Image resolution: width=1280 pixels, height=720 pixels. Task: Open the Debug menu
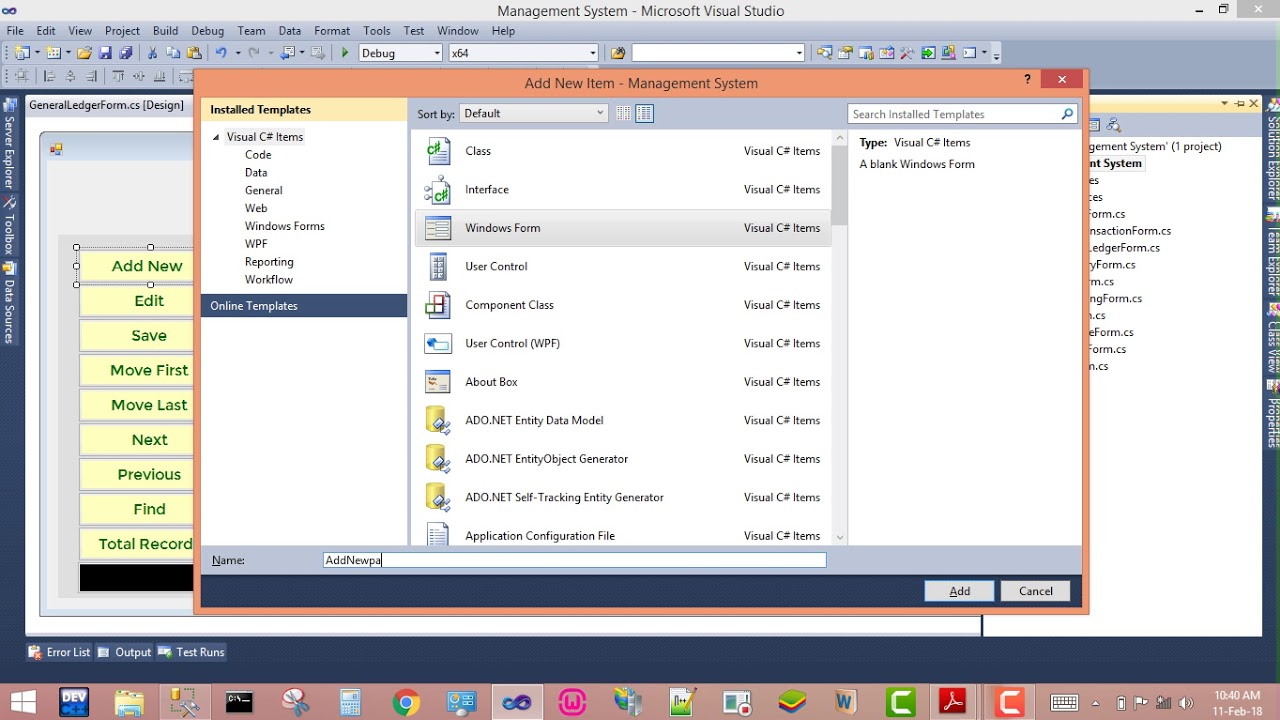click(x=208, y=31)
